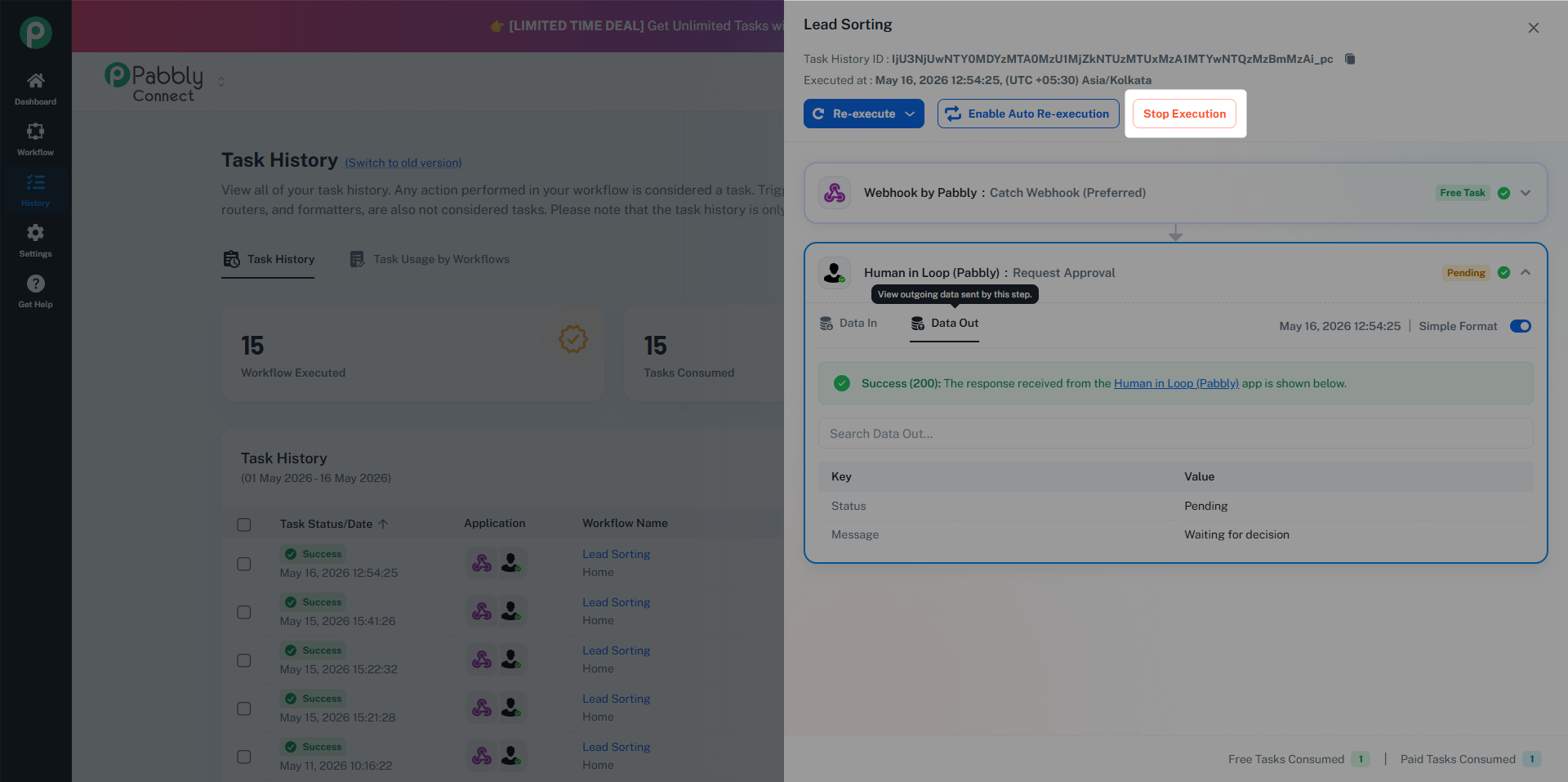Open Workflow in the sidebar
1568x782 pixels.
[35, 139]
